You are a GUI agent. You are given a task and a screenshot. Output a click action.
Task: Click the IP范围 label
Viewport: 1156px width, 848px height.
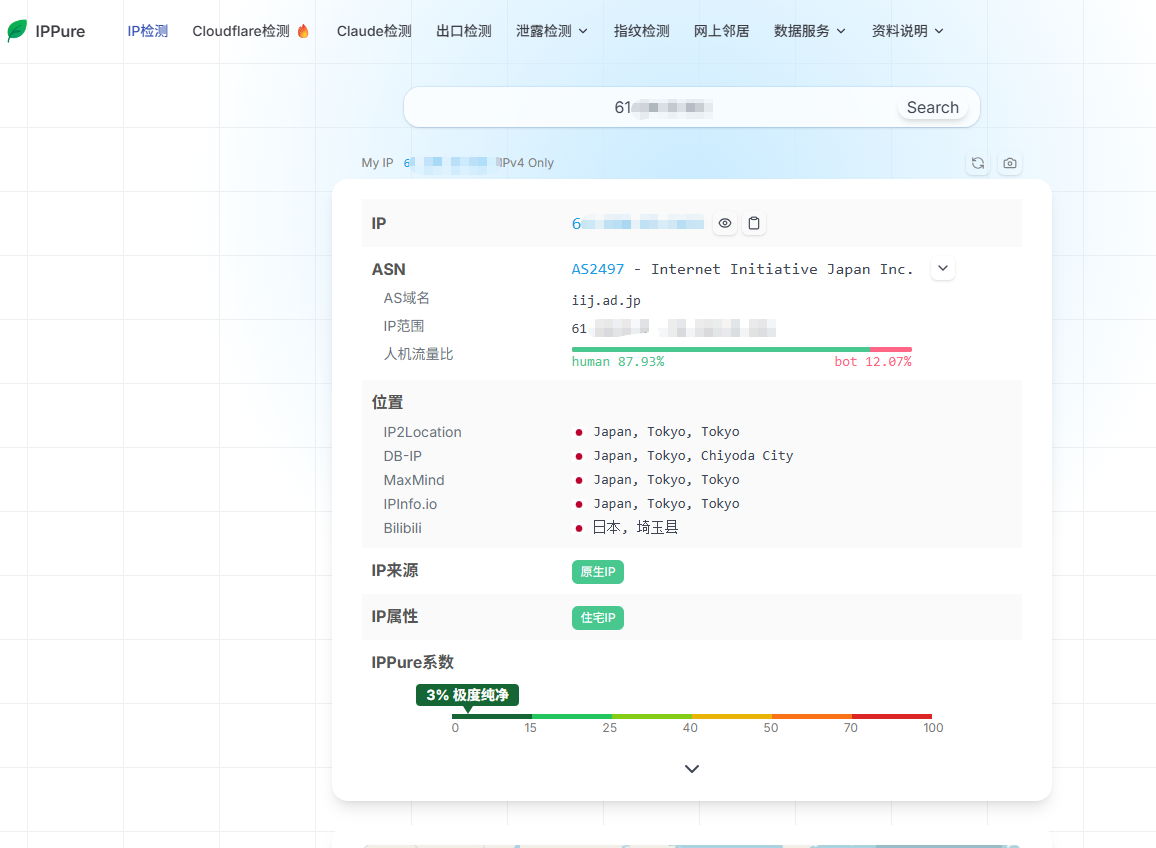403,326
